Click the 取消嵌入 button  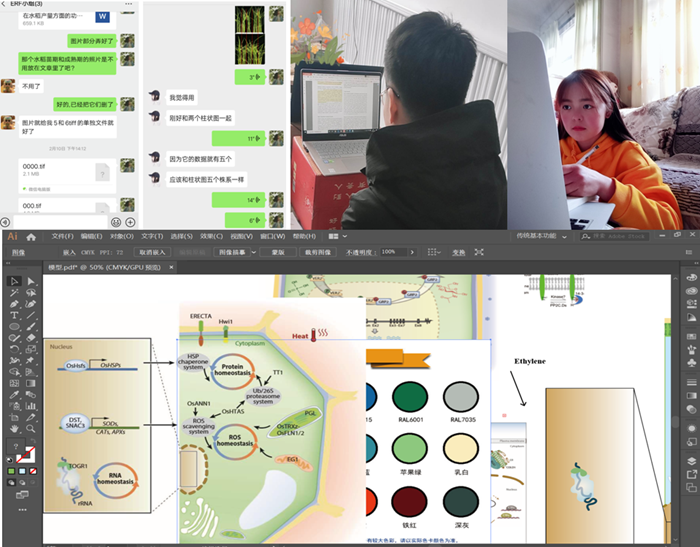coord(152,252)
